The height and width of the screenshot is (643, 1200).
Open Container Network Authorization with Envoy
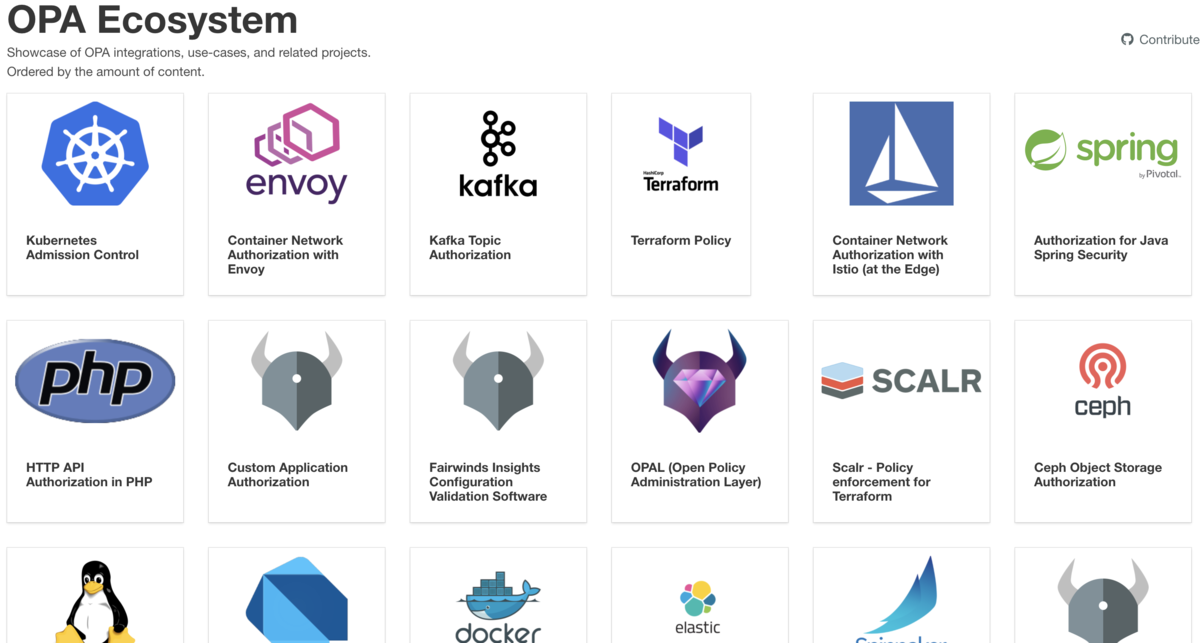click(285, 255)
